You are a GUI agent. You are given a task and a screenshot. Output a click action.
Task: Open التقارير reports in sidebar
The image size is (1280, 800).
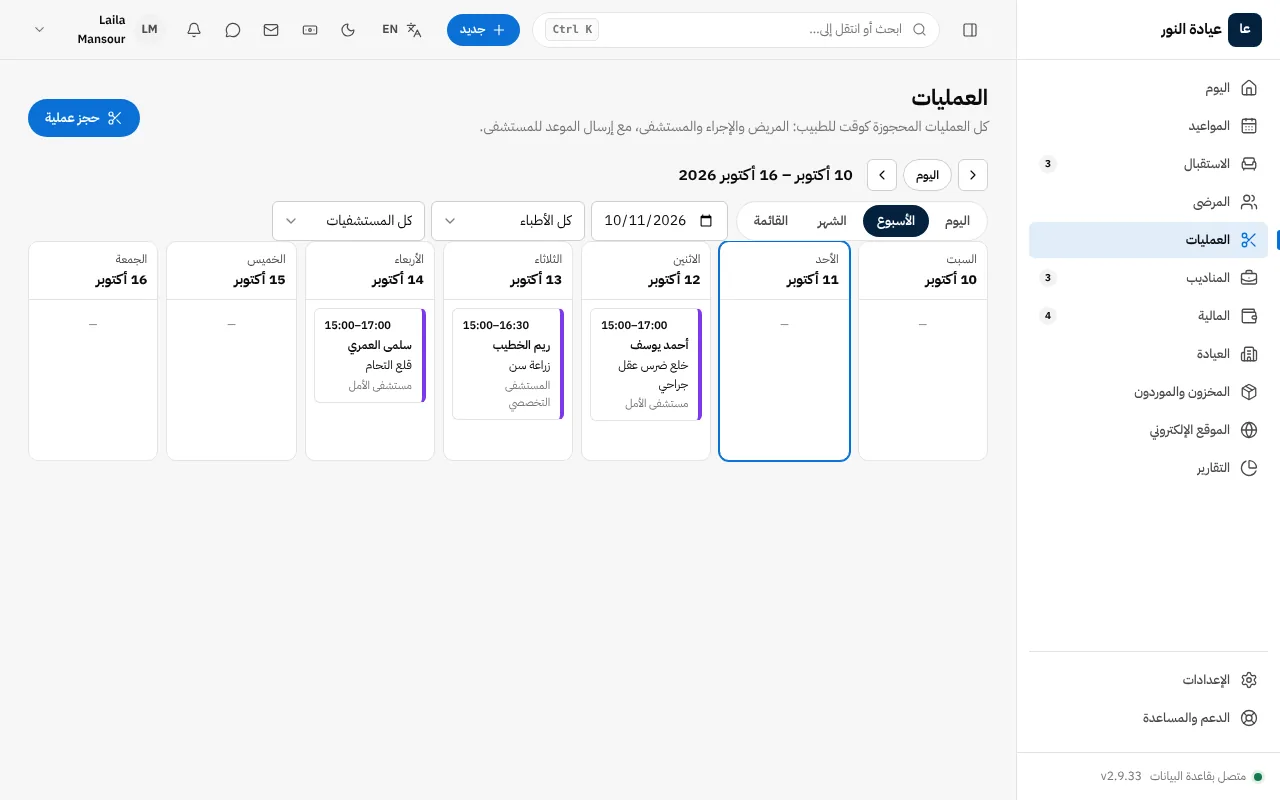(x=1148, y=468)
